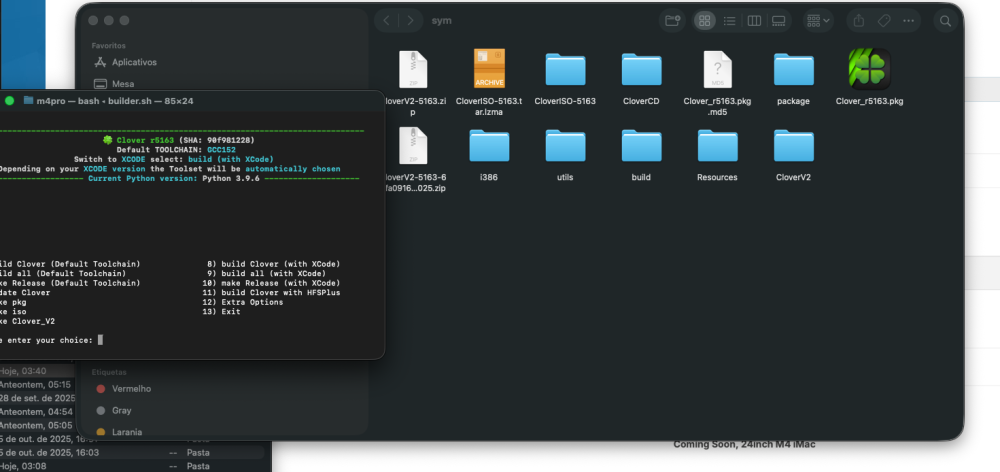The image size is (1000, 472).
Task: Open the group-by dropdown in Finder toolbar
Action: click(x=818, y=20)
